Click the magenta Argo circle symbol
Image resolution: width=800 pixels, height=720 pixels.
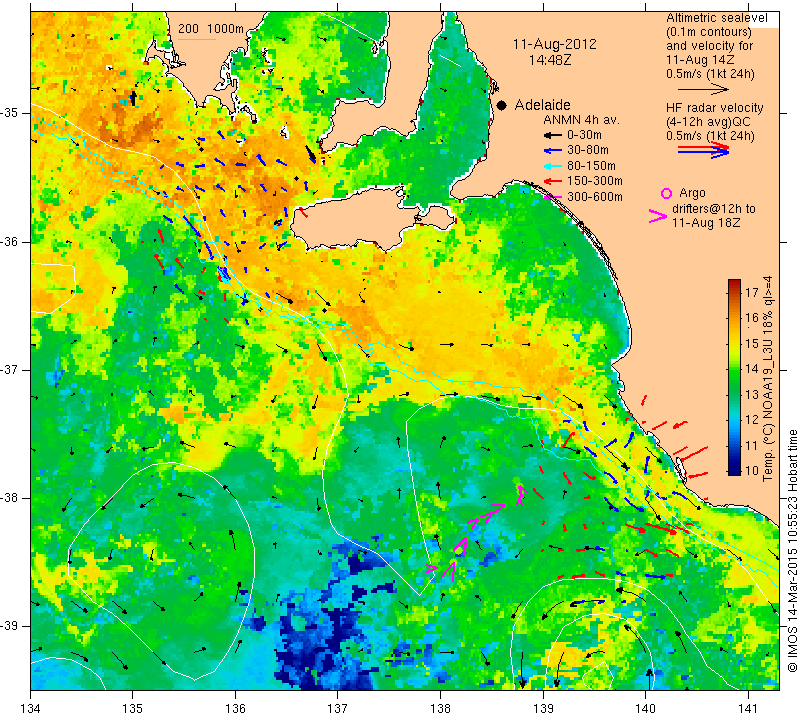click(x=666, y=193)
